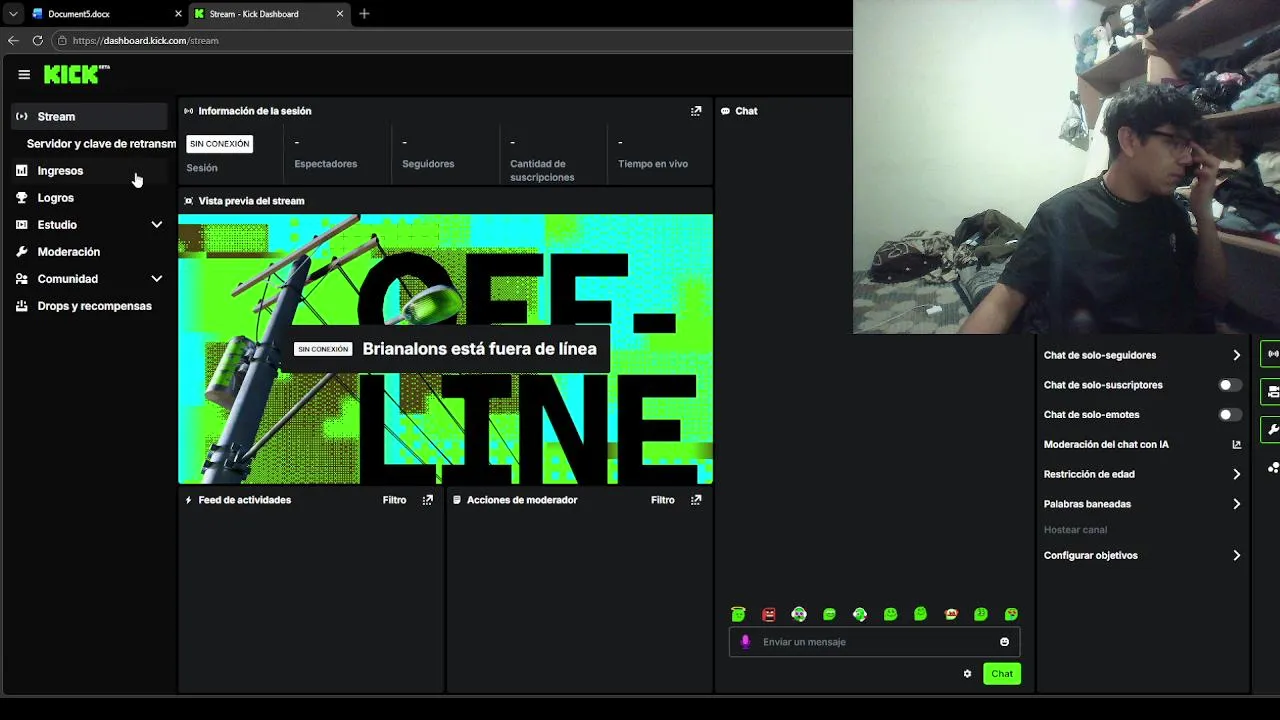Screen dimensions: 1280x720
Task: Click the KICK logo
Action: coord(76,74)
